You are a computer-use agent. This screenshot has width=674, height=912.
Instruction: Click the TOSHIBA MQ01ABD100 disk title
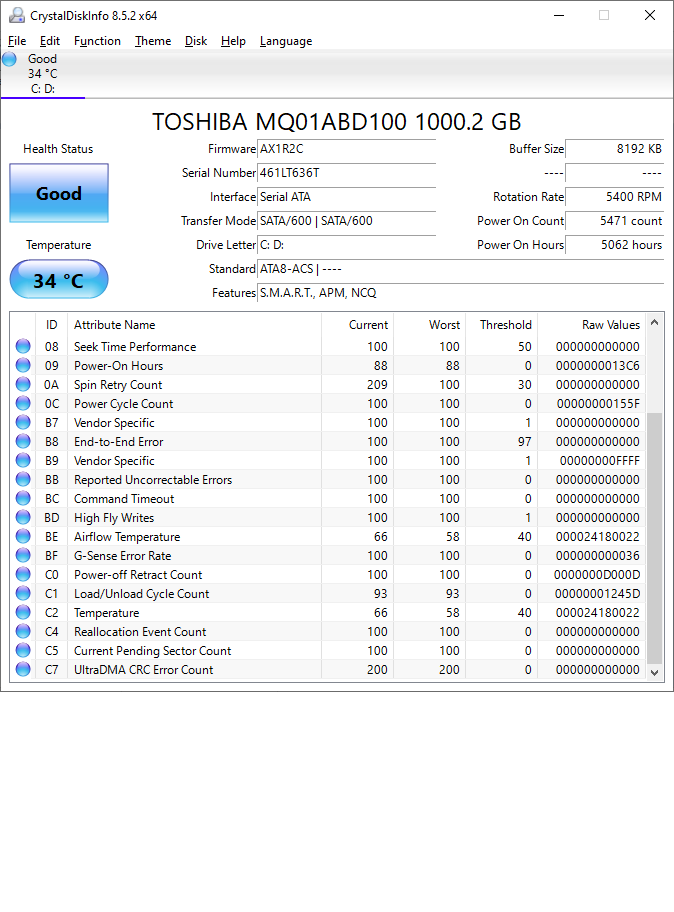337,122
